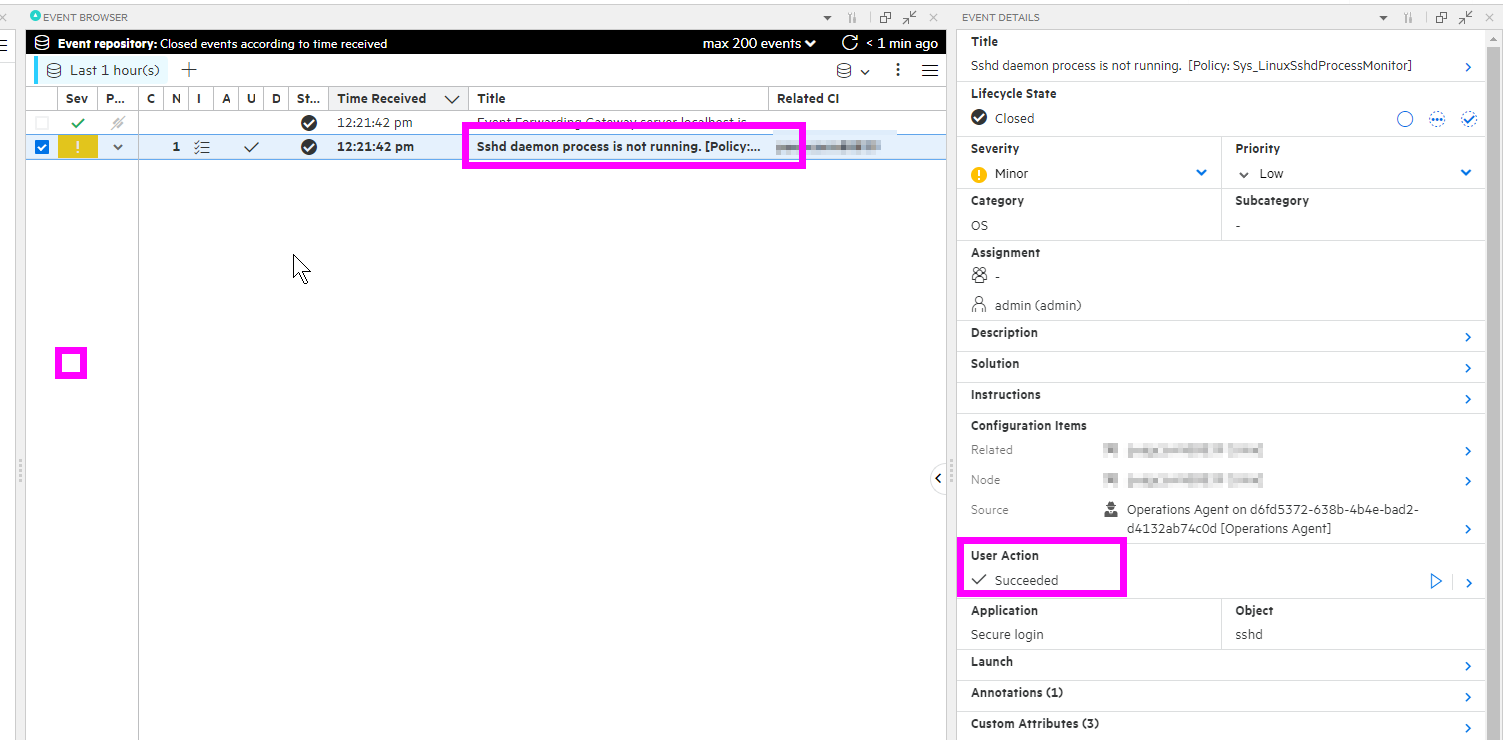Add a new filter with the plus button
The image size is (1503, 740).
click(189, 70)
